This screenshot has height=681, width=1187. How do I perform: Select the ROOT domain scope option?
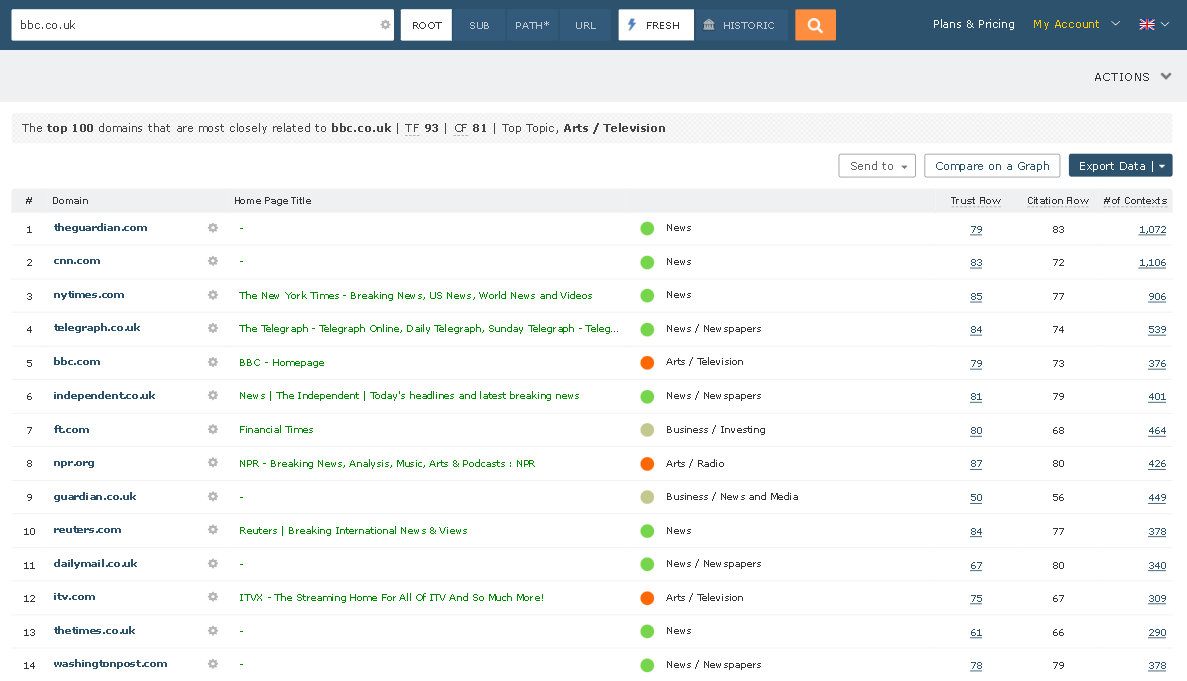click(x=426, y=25)
